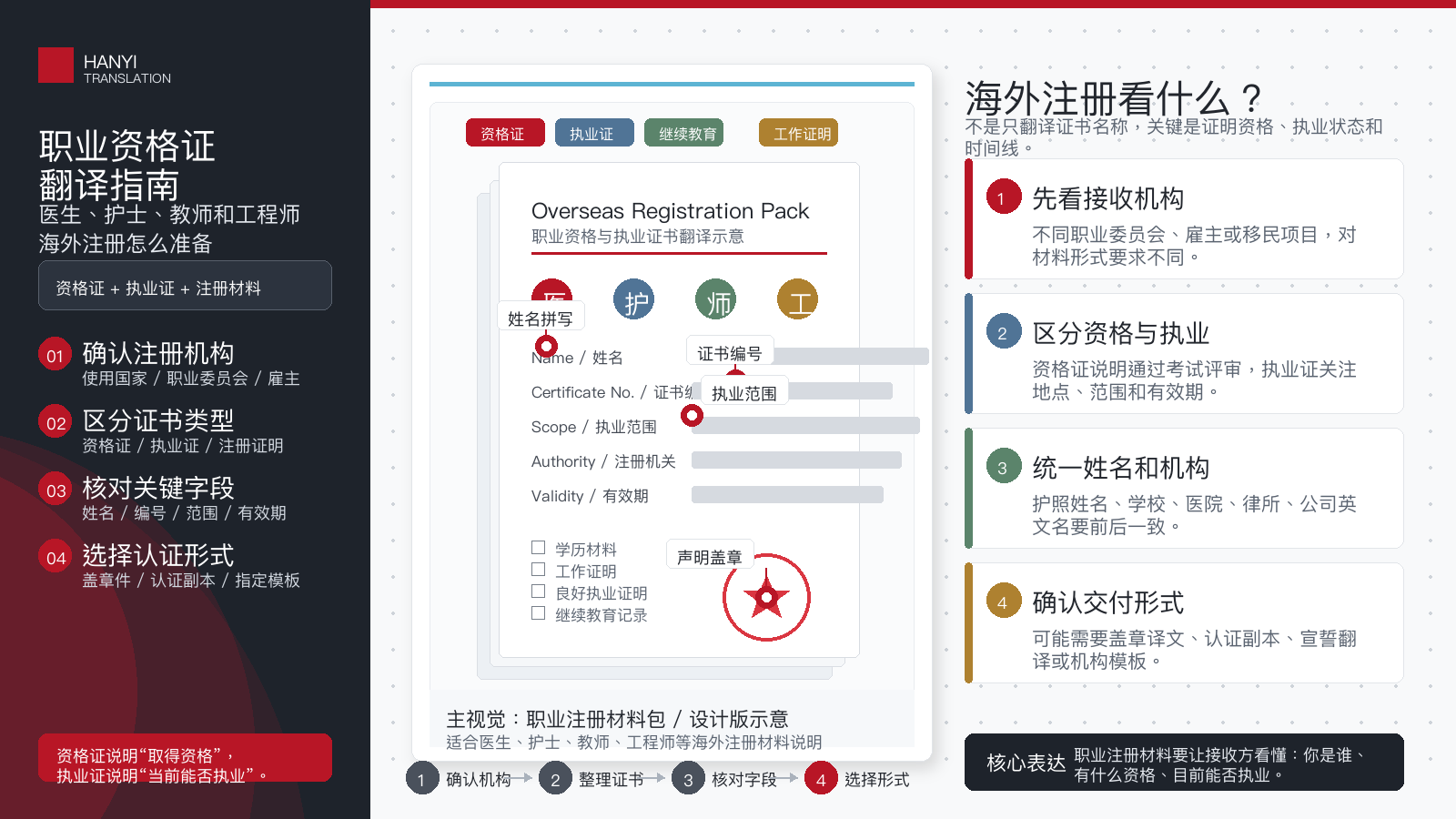Click the gold number 4 badge on 确认交付形式 card
This screenshot has height=819, width=1456.
pyautogui.click(x=1003, y=602)
